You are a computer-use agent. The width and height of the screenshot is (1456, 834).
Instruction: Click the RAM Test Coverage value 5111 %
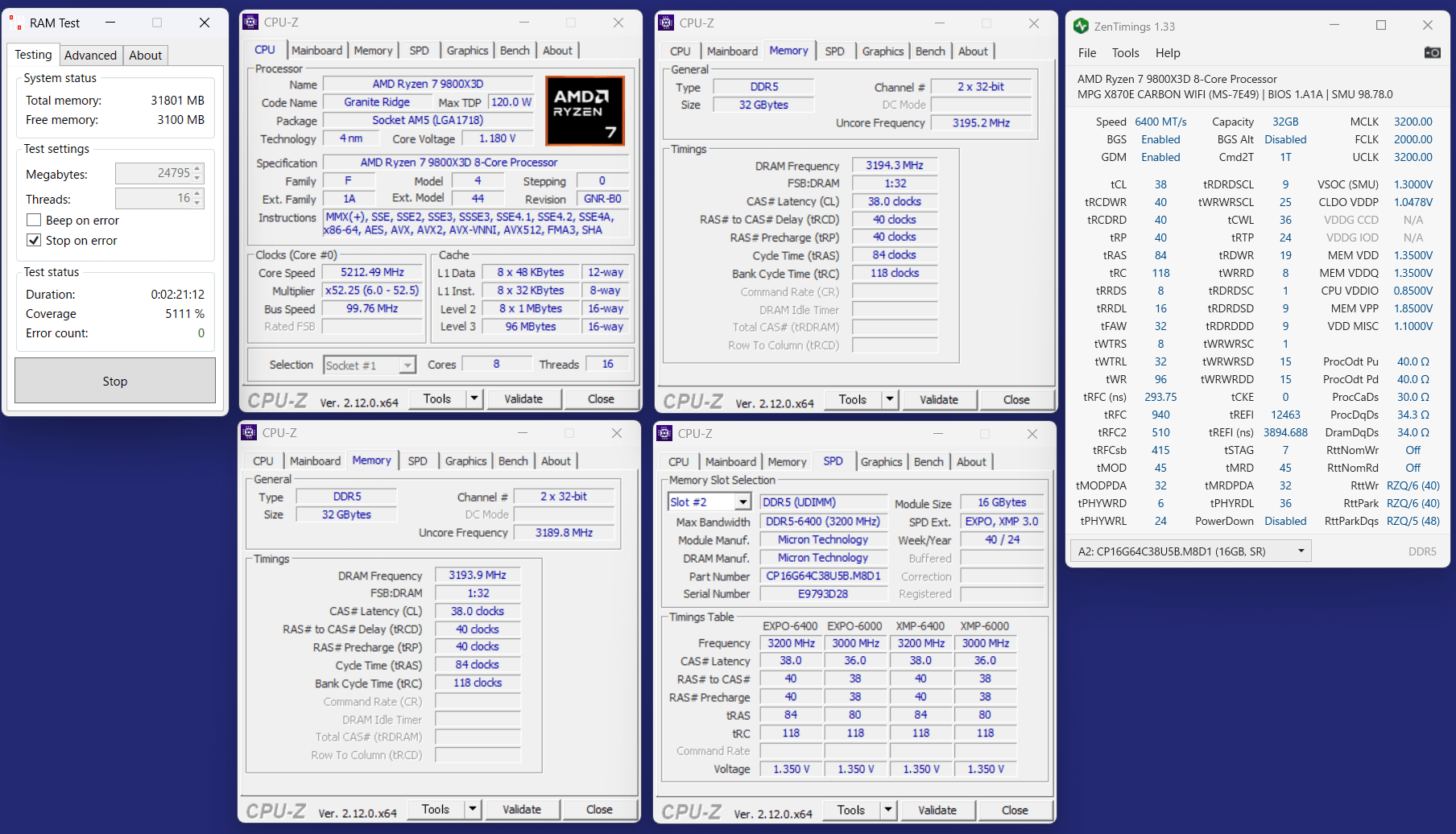184,314
